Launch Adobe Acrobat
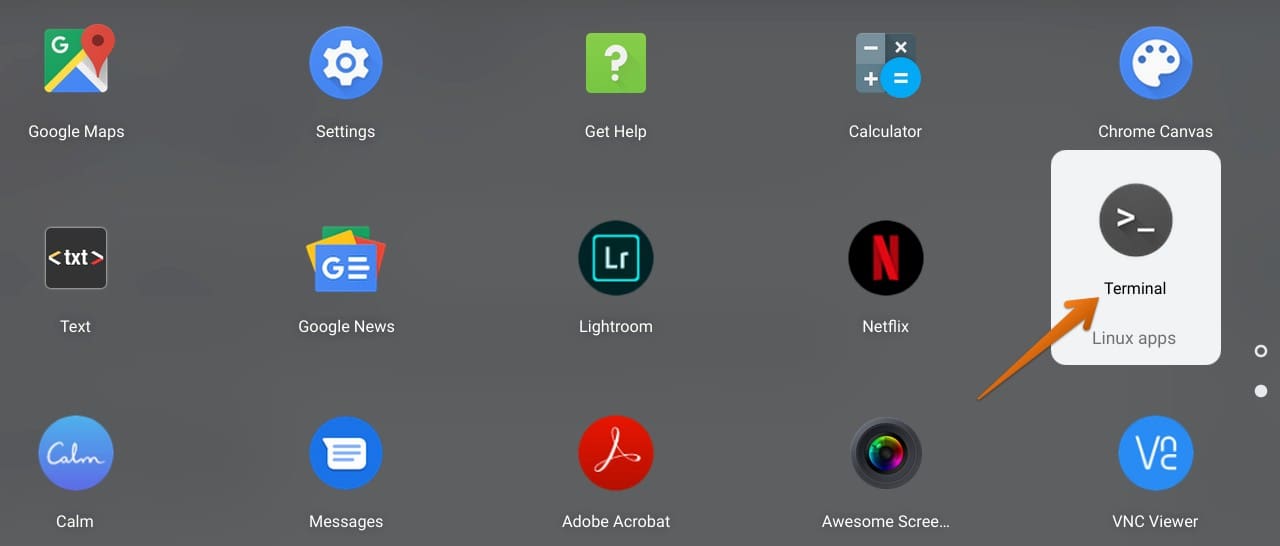 616,453
